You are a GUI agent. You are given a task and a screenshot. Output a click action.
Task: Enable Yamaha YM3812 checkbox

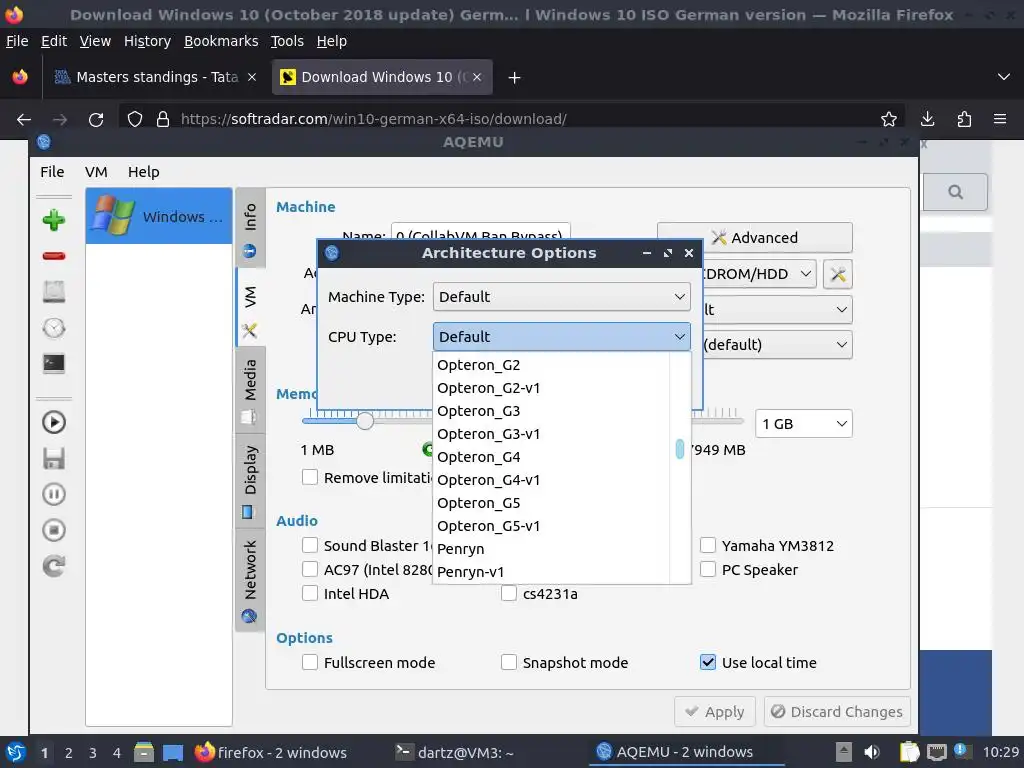(708, 545)
